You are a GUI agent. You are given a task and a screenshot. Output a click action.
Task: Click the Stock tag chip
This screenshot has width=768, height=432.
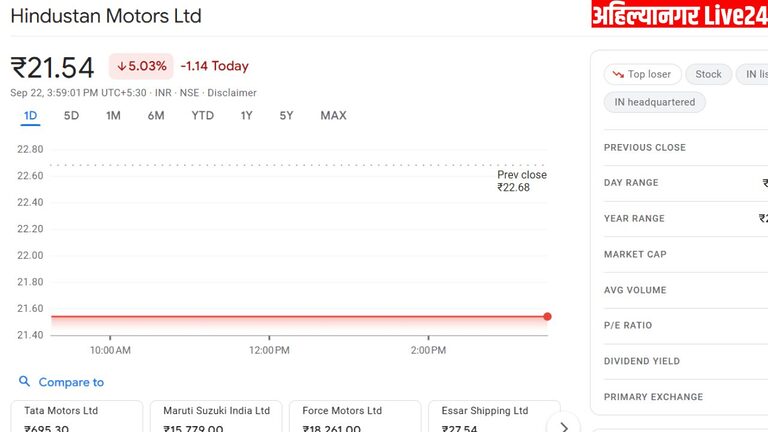click(708, 74)
